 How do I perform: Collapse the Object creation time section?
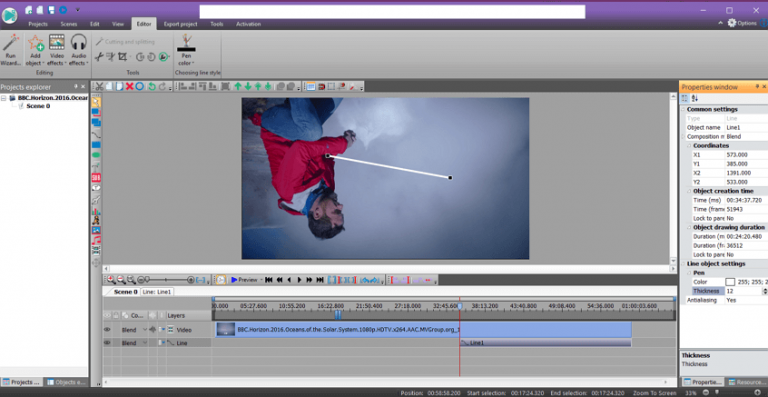[x=690, y=191]
